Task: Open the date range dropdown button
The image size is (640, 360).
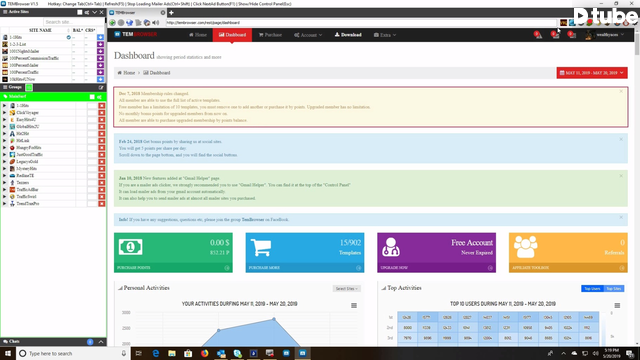Action: 592,73
